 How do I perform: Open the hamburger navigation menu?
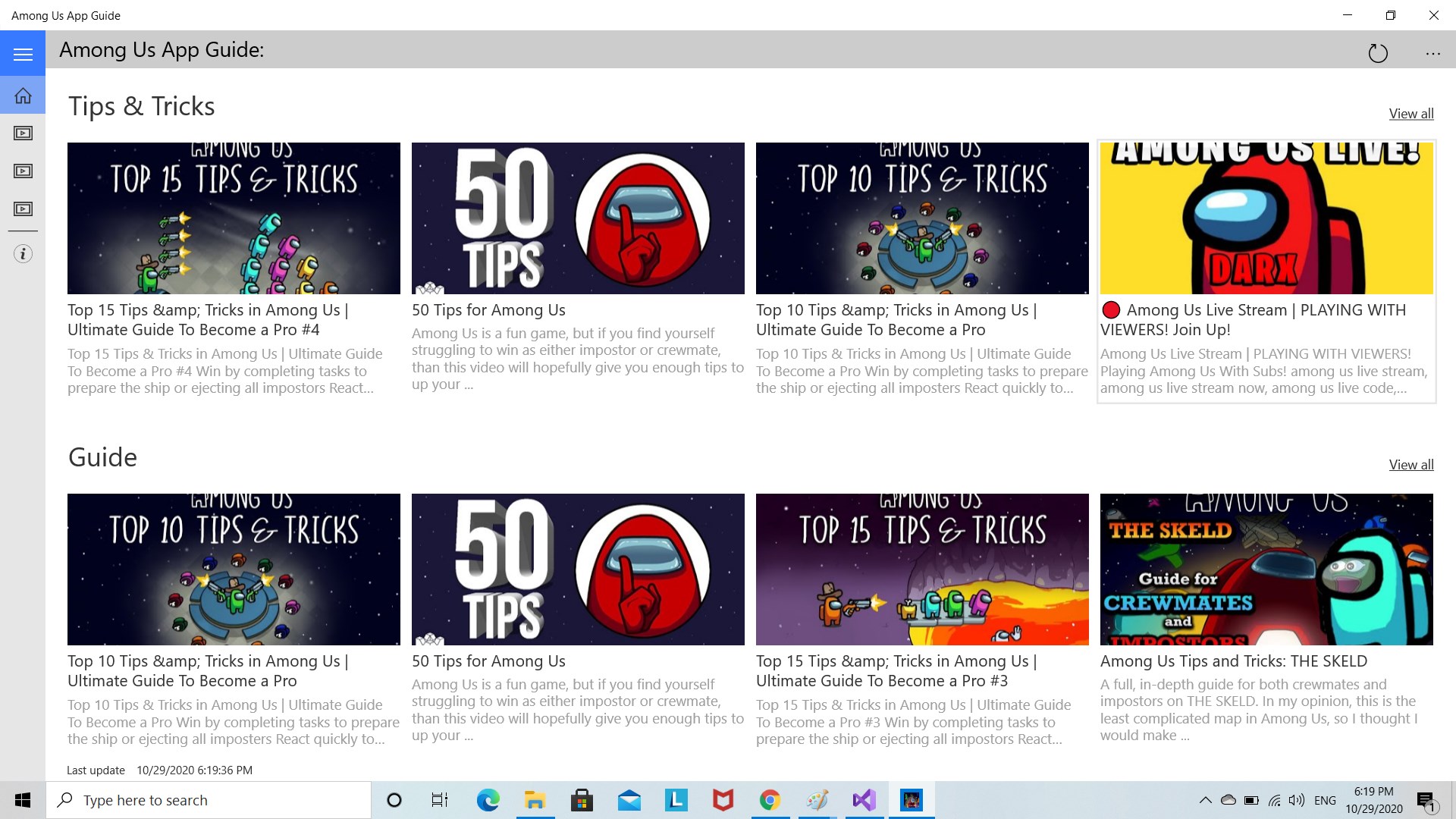coord(23,54)
